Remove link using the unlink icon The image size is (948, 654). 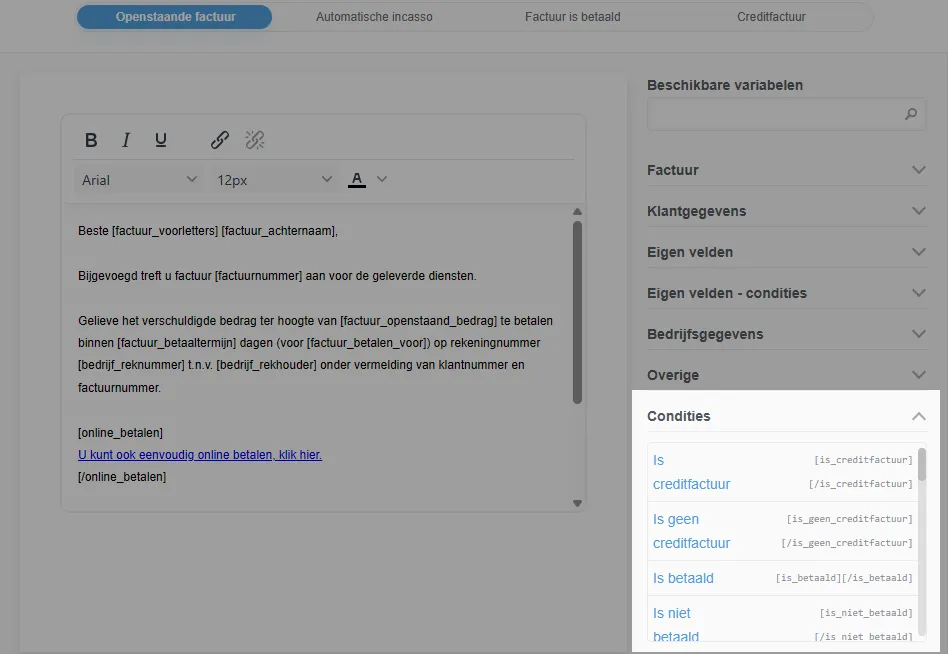[x=255, y=140]
